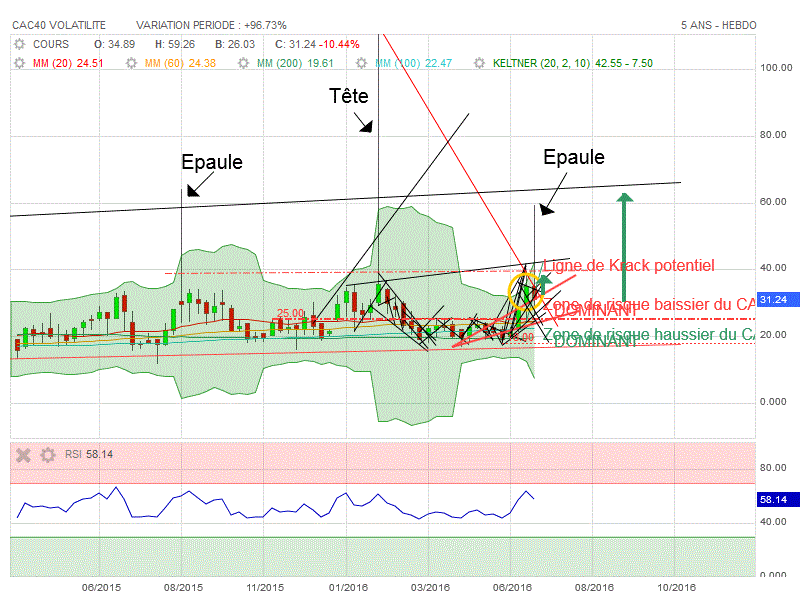Click the 03/2016 date axis label
This screenshot has height=606, width=810.
click(430, 587)
